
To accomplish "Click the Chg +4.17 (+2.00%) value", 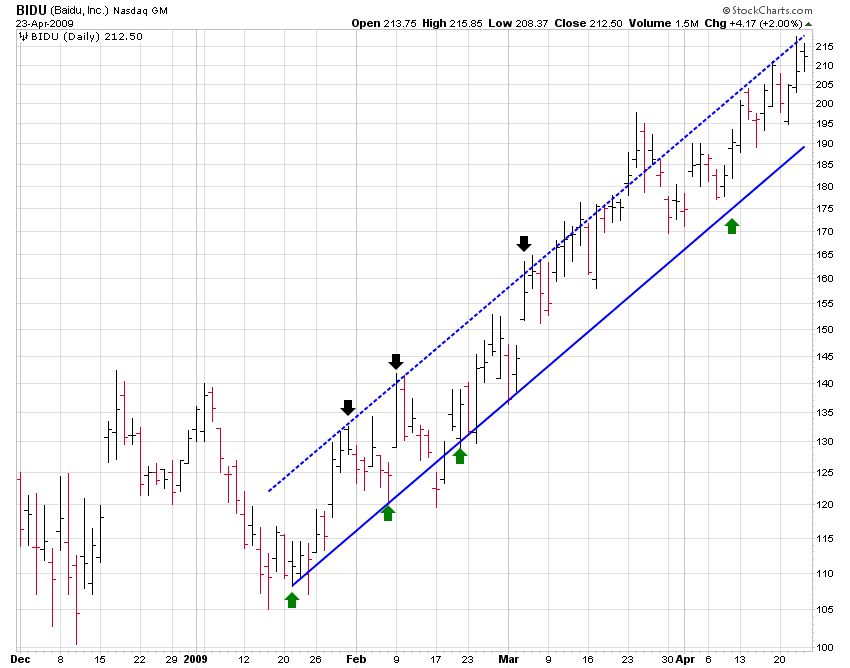I will 753,23.
